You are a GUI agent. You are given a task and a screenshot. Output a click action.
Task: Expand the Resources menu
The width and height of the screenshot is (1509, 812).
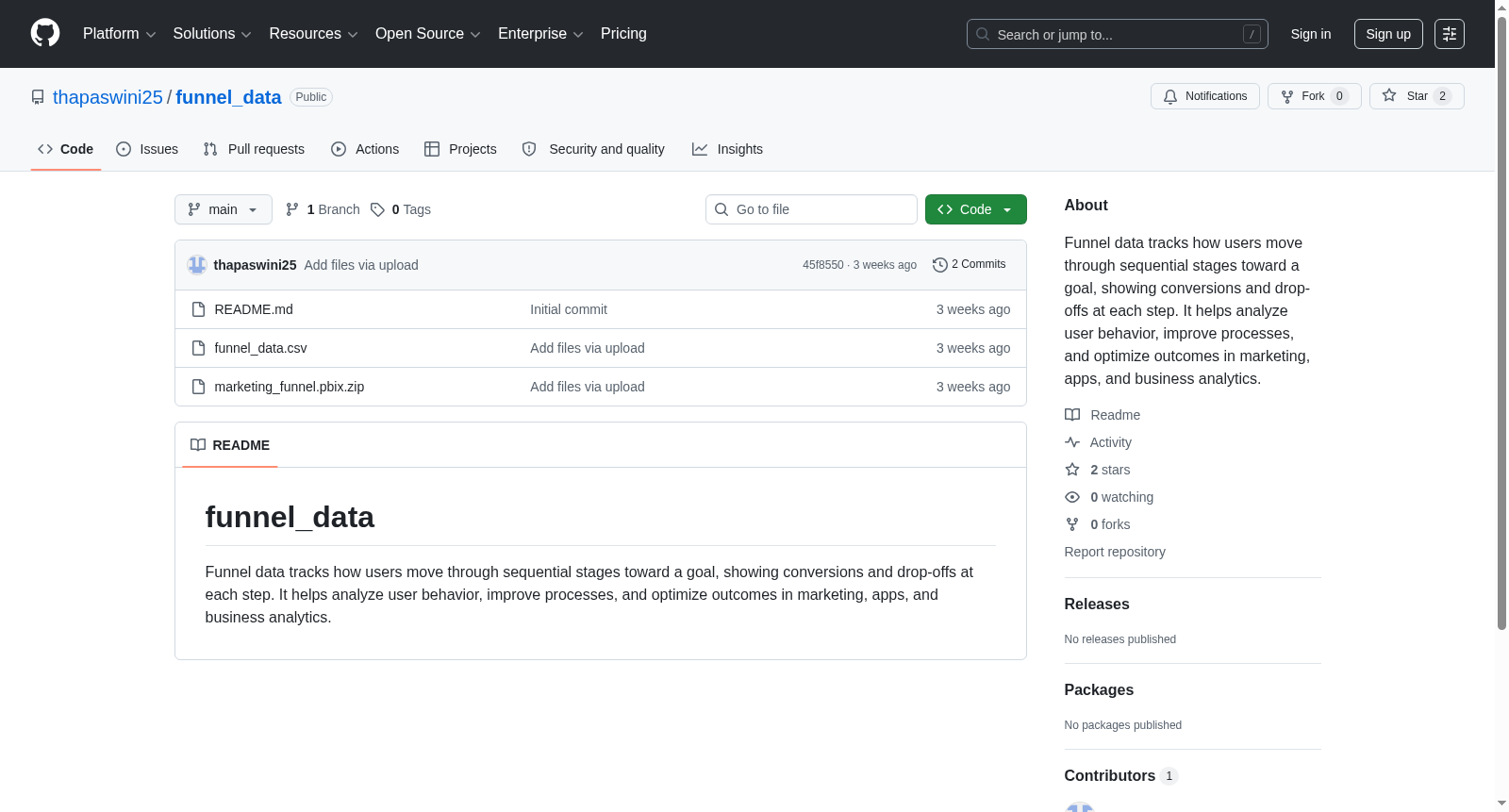314,34
